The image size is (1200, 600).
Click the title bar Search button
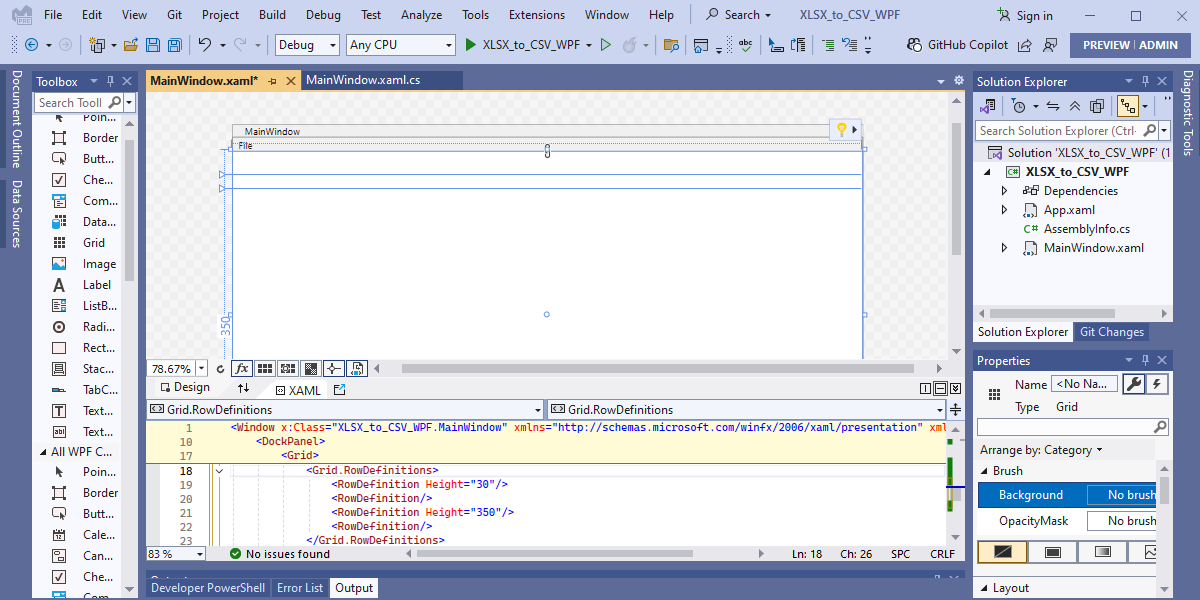pyautogui.click(x=738, y=15)
